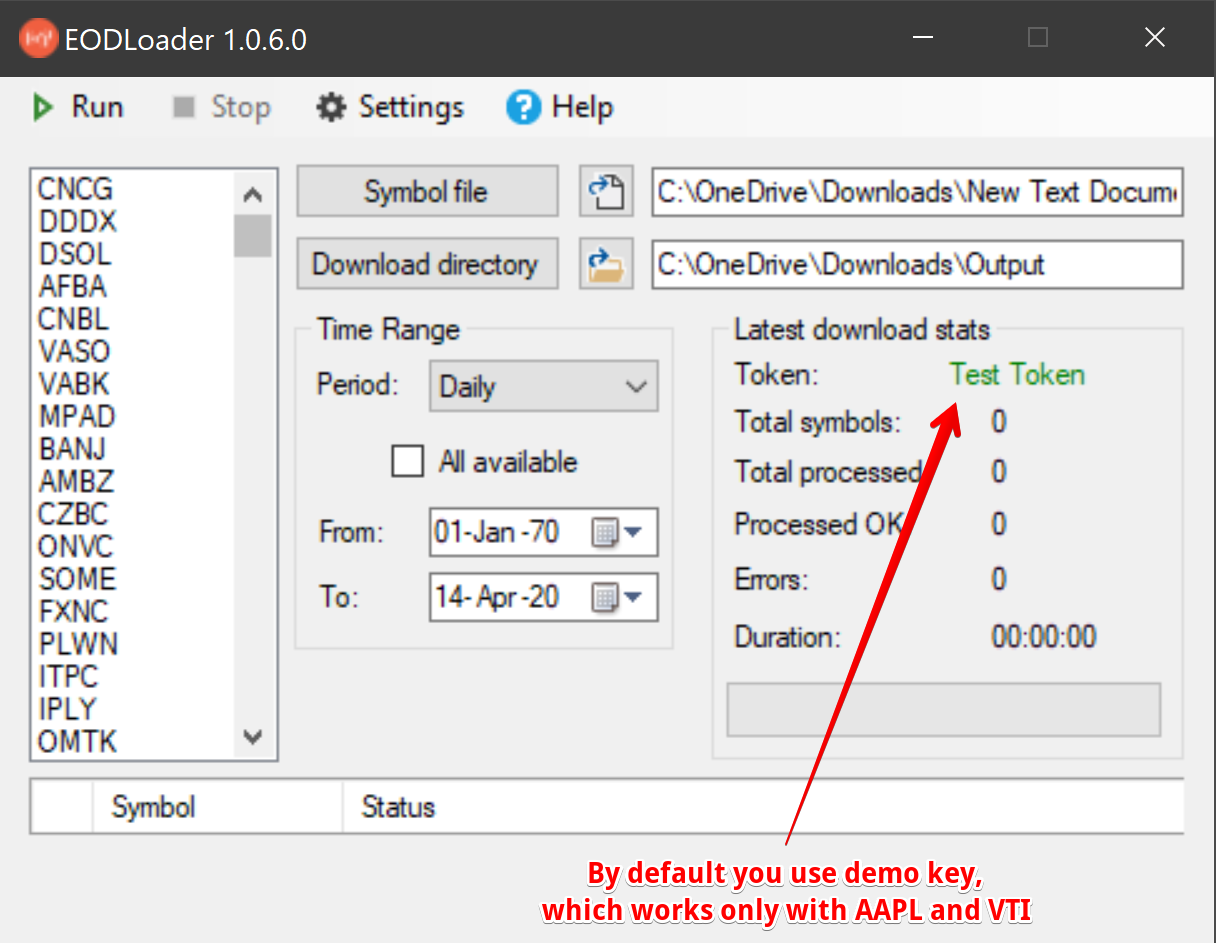Select MPAD in the symbol list
The image size is (1216, 943).
click(77, 416)
